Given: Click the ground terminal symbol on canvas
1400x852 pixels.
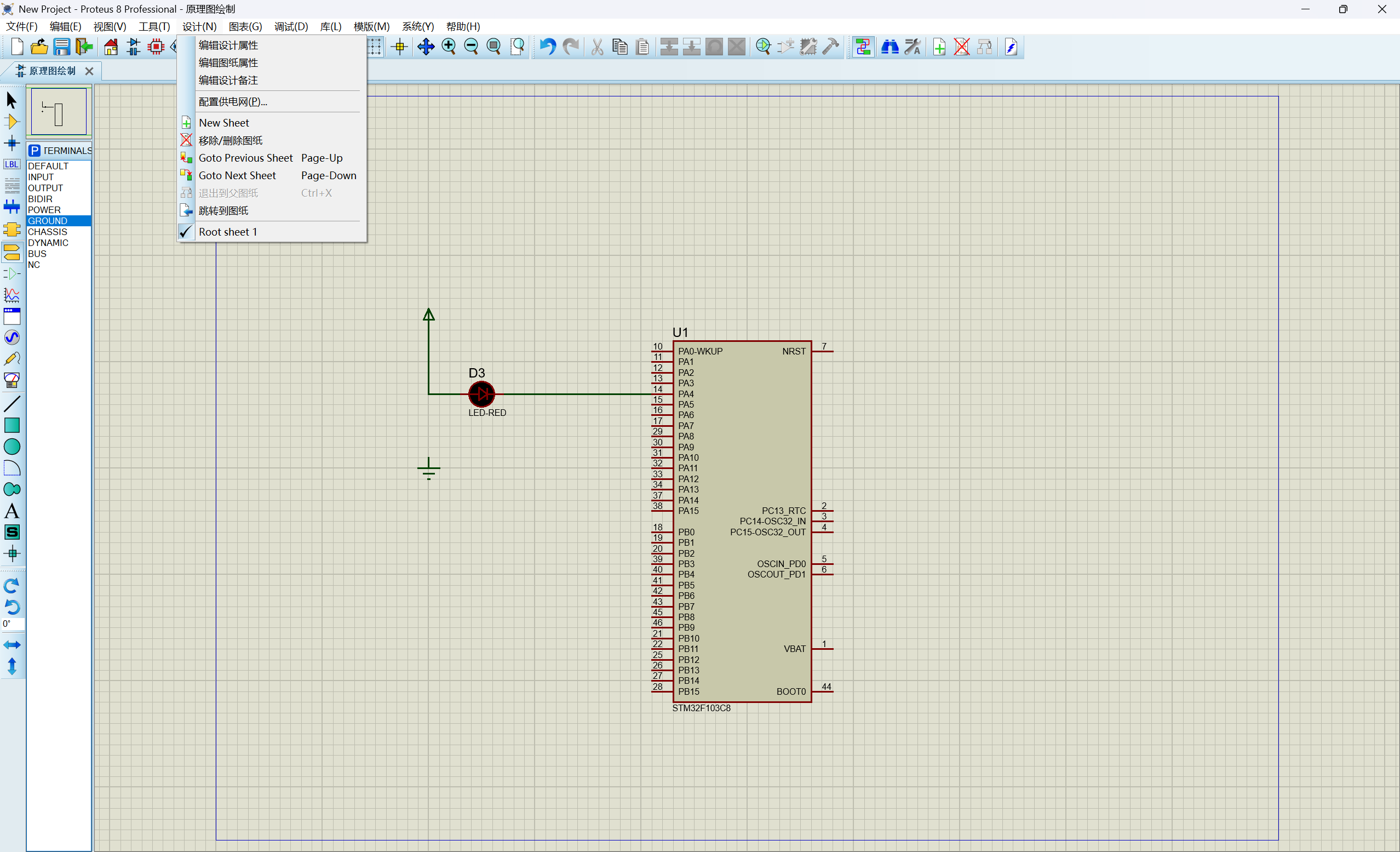Looking at the screenshot, I should (428, 469).
